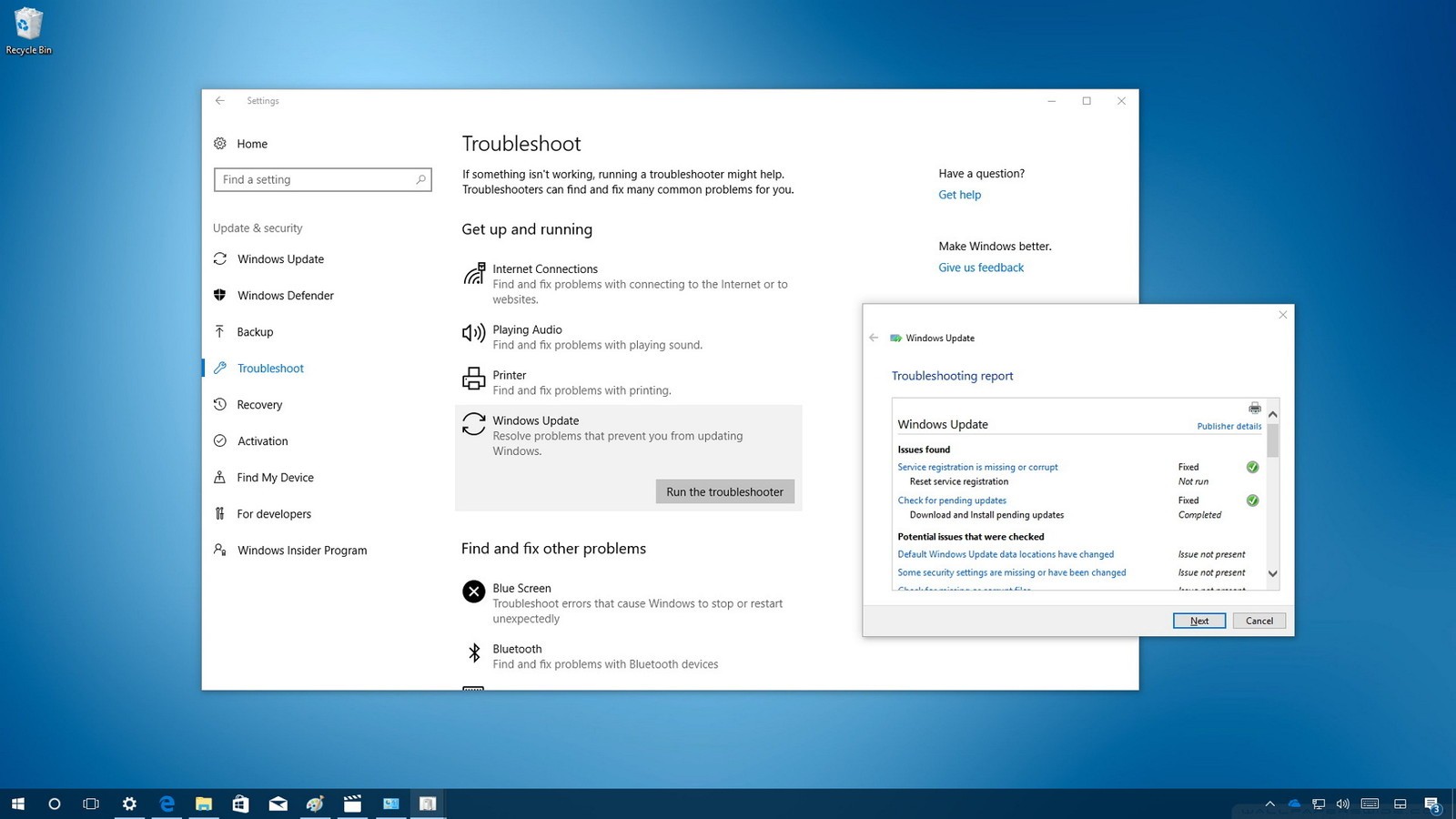Click the back arrow in the report window
The width and height of the screenshot is (1456, 819).
[x=873, y=338]
